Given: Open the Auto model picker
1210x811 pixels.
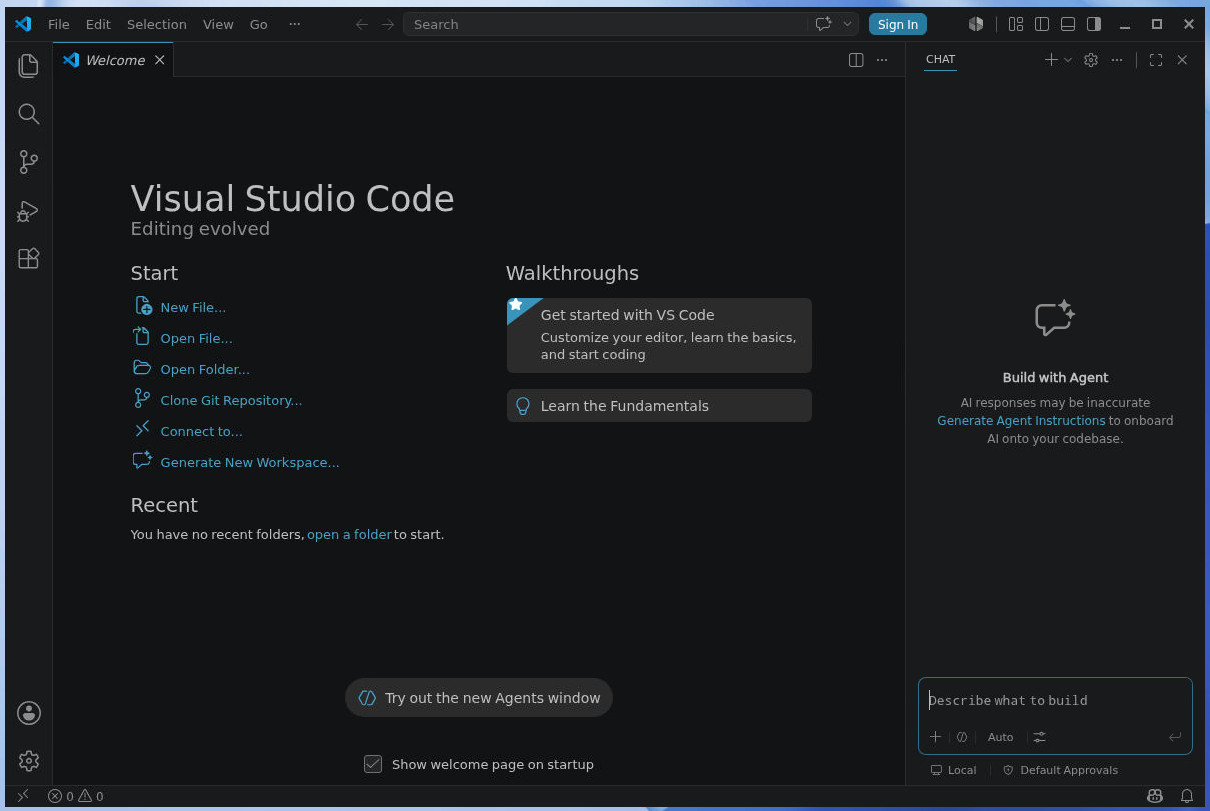Looking at the screenshot, I should (1001, 737).
